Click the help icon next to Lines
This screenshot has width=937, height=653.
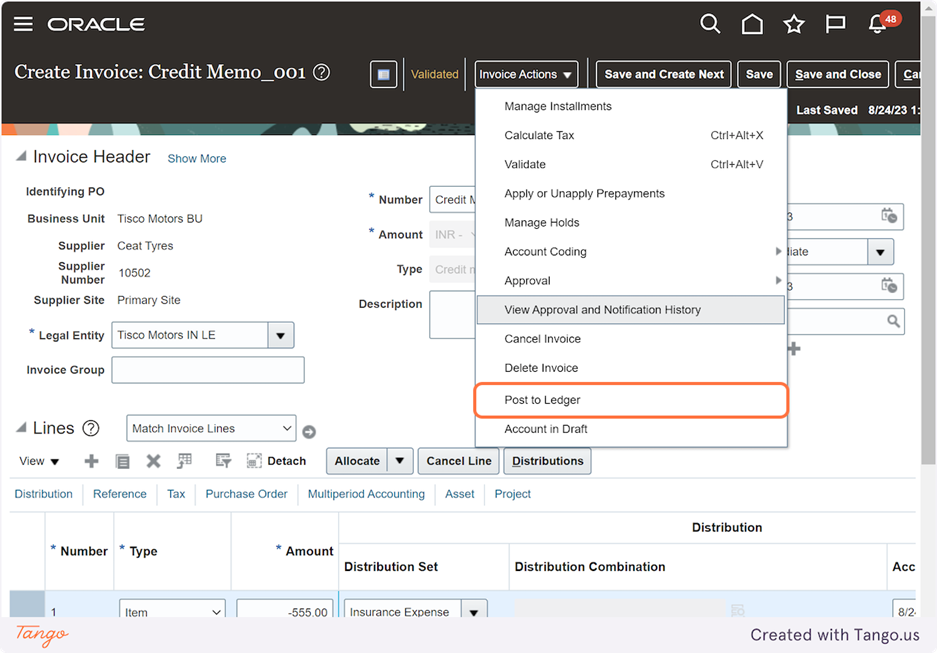(x=91, y=428)
